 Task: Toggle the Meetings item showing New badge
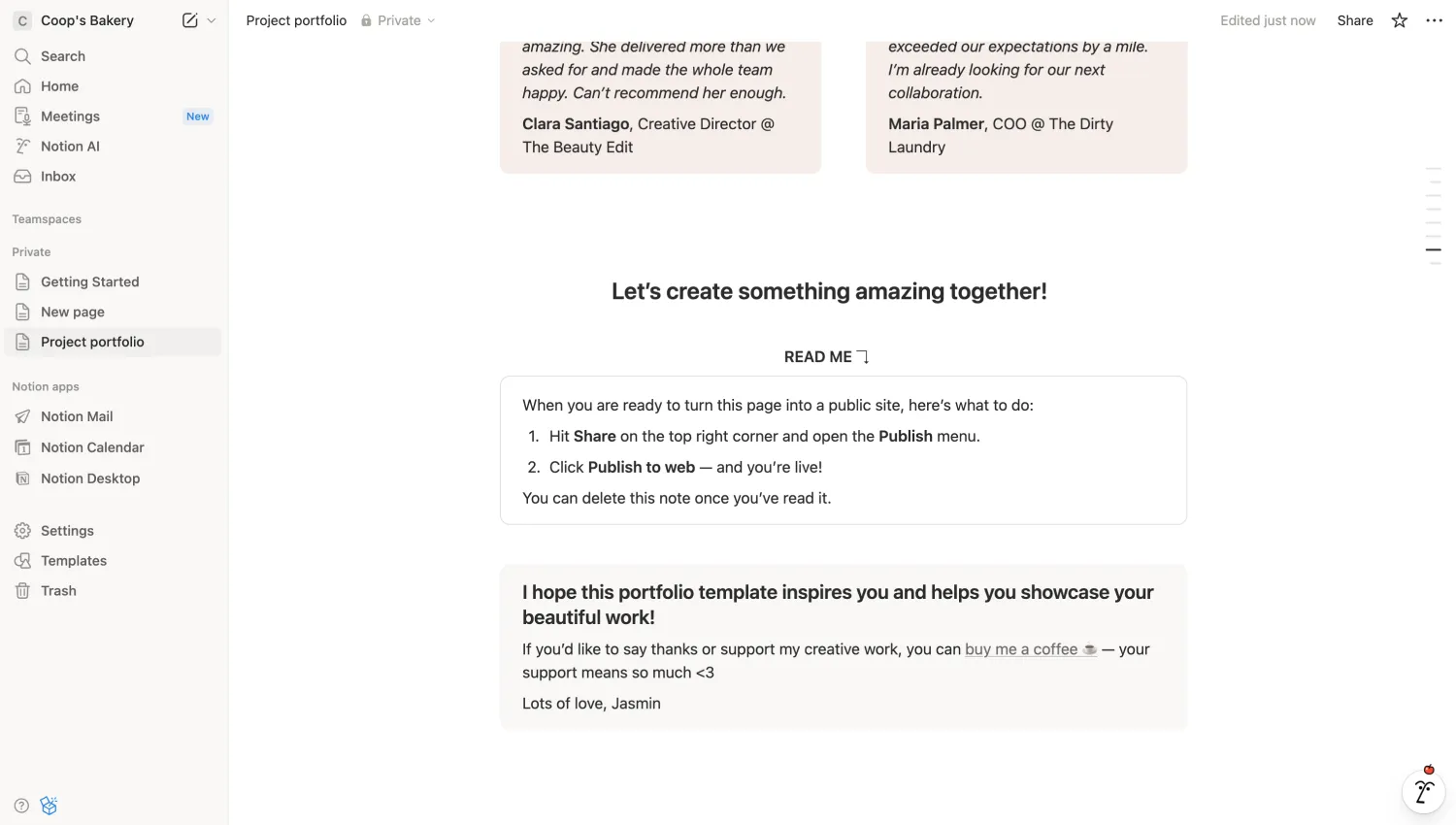pos(70,115)
